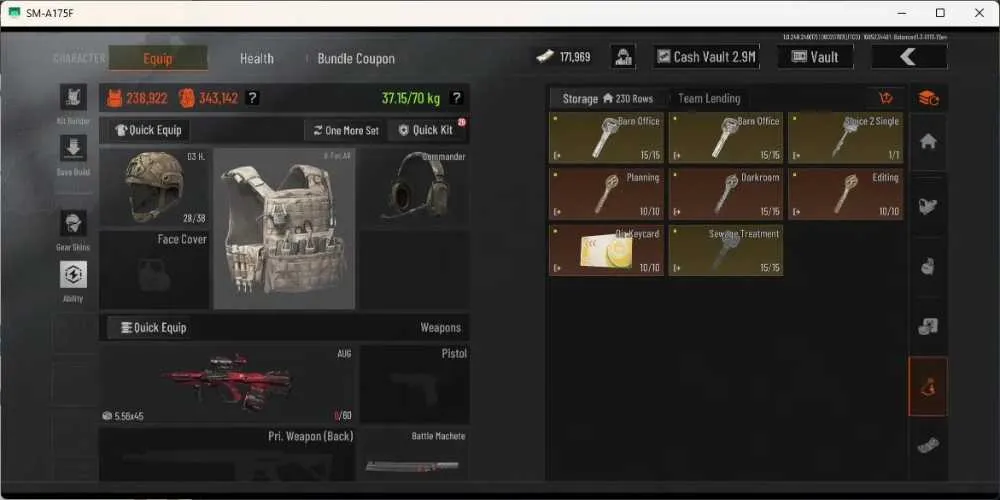Open the Bundle Coupon tab
The height and width of the screenshot is (500, 1000).
[x=356, y=58]
